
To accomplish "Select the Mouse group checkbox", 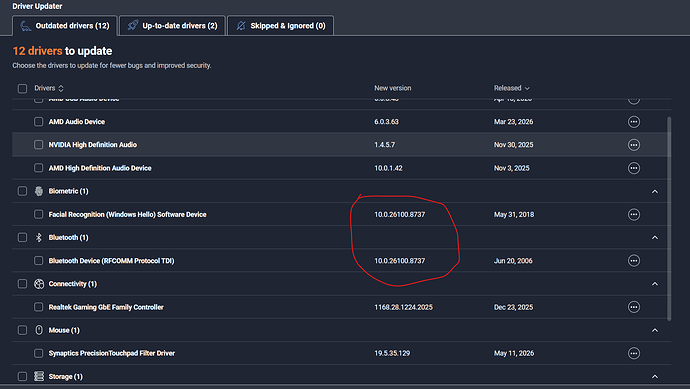I will 22,330.
